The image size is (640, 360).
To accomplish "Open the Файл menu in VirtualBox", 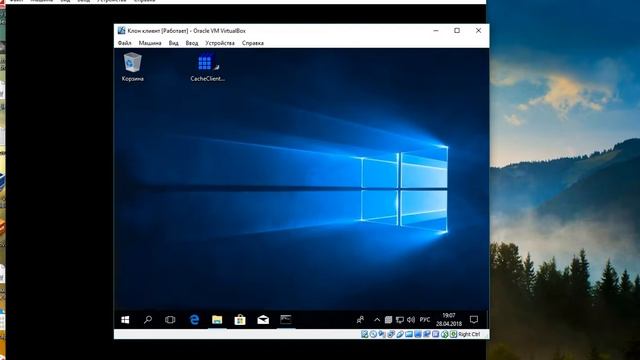I will 124,43.
